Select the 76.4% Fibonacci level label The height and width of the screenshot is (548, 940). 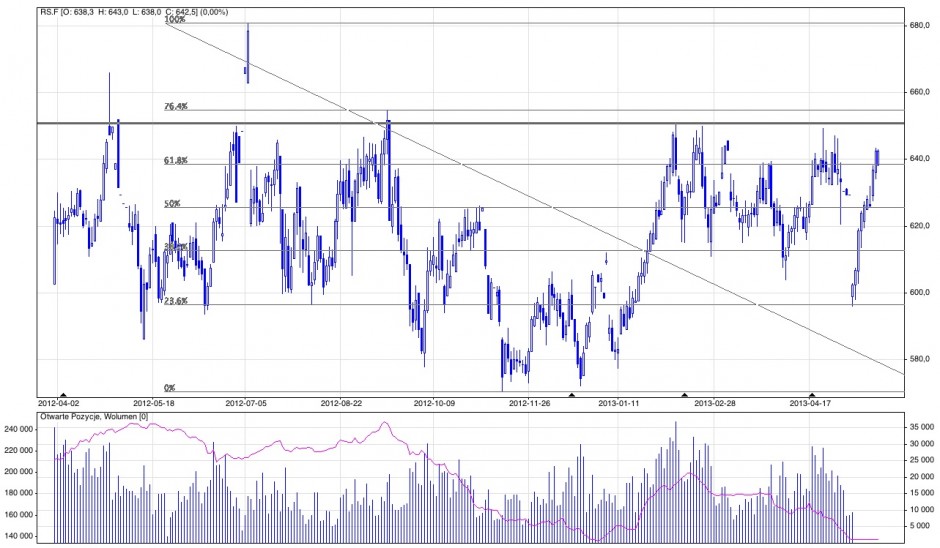tap(176, 106)
